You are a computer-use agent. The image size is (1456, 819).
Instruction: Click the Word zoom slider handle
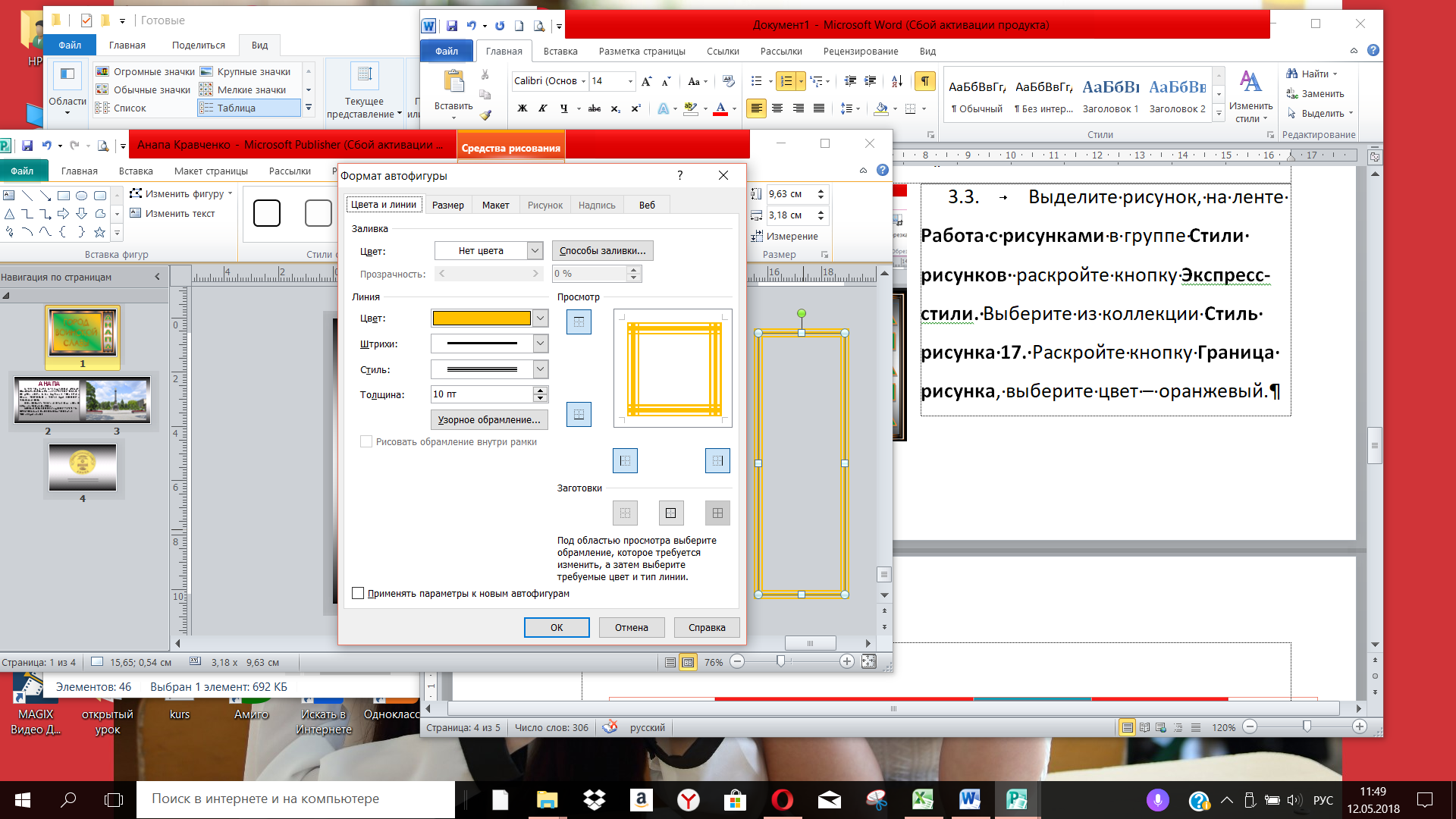click(x=1307, y=726)
